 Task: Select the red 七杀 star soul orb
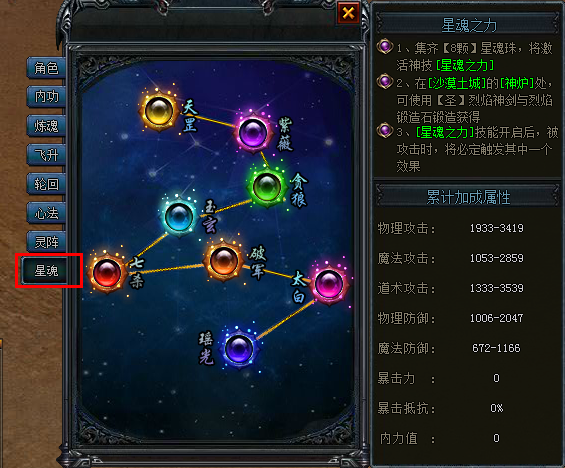coord(107,273)
